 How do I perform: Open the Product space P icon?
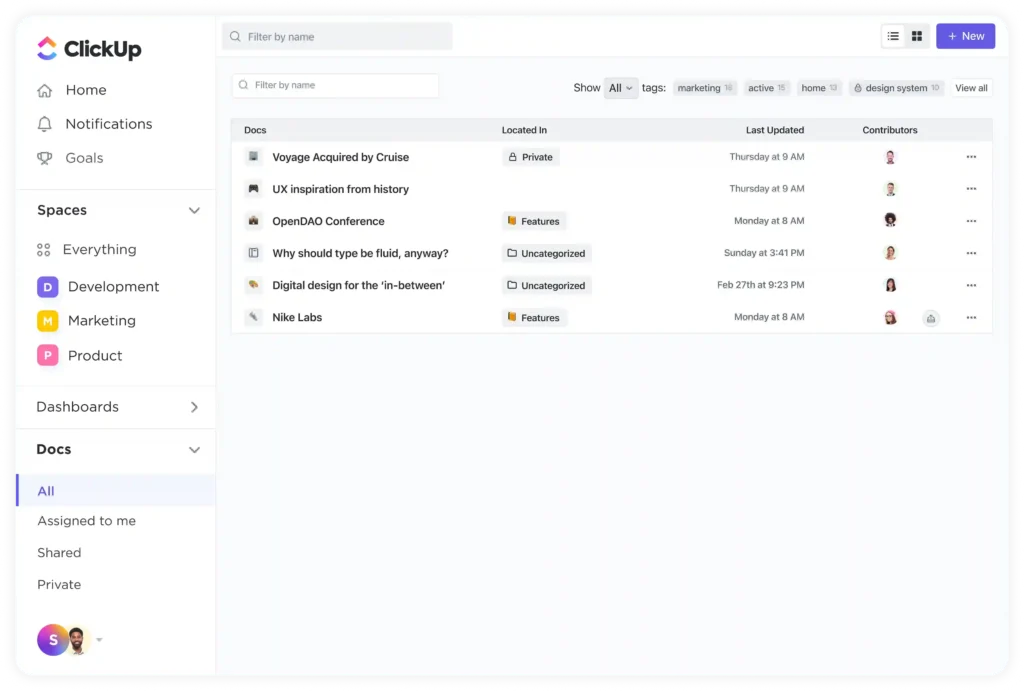click(x=48, y=355)
